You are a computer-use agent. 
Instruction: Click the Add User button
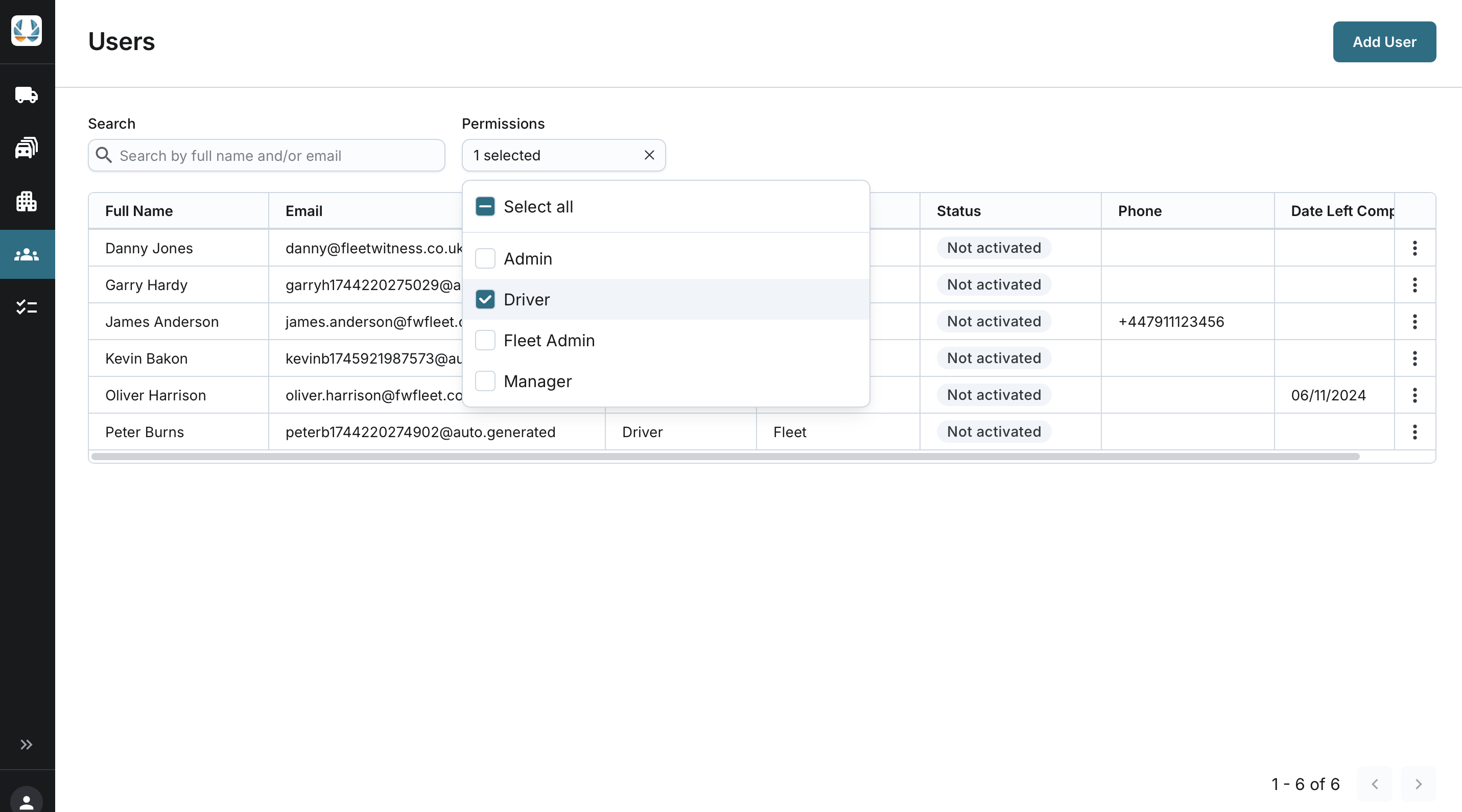click(1384, 42)
